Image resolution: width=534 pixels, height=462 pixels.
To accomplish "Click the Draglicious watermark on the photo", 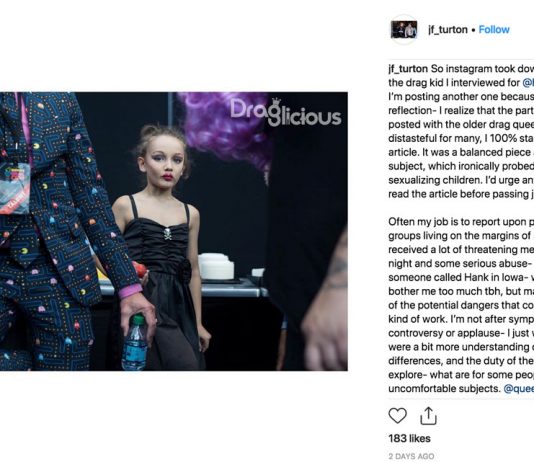I will (285, 112).
